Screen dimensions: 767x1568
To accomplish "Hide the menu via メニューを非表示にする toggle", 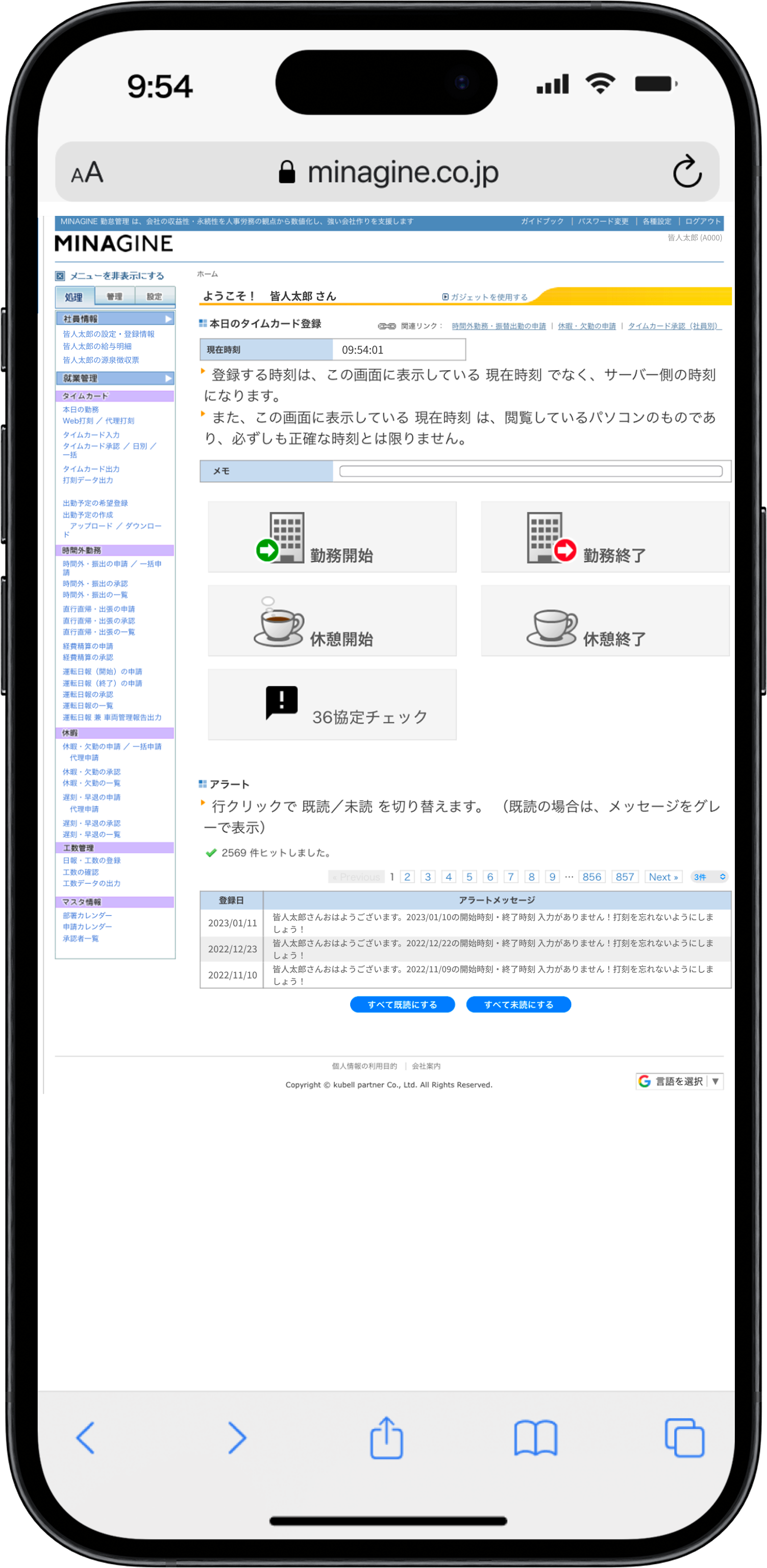I will (x=110, y=276).
